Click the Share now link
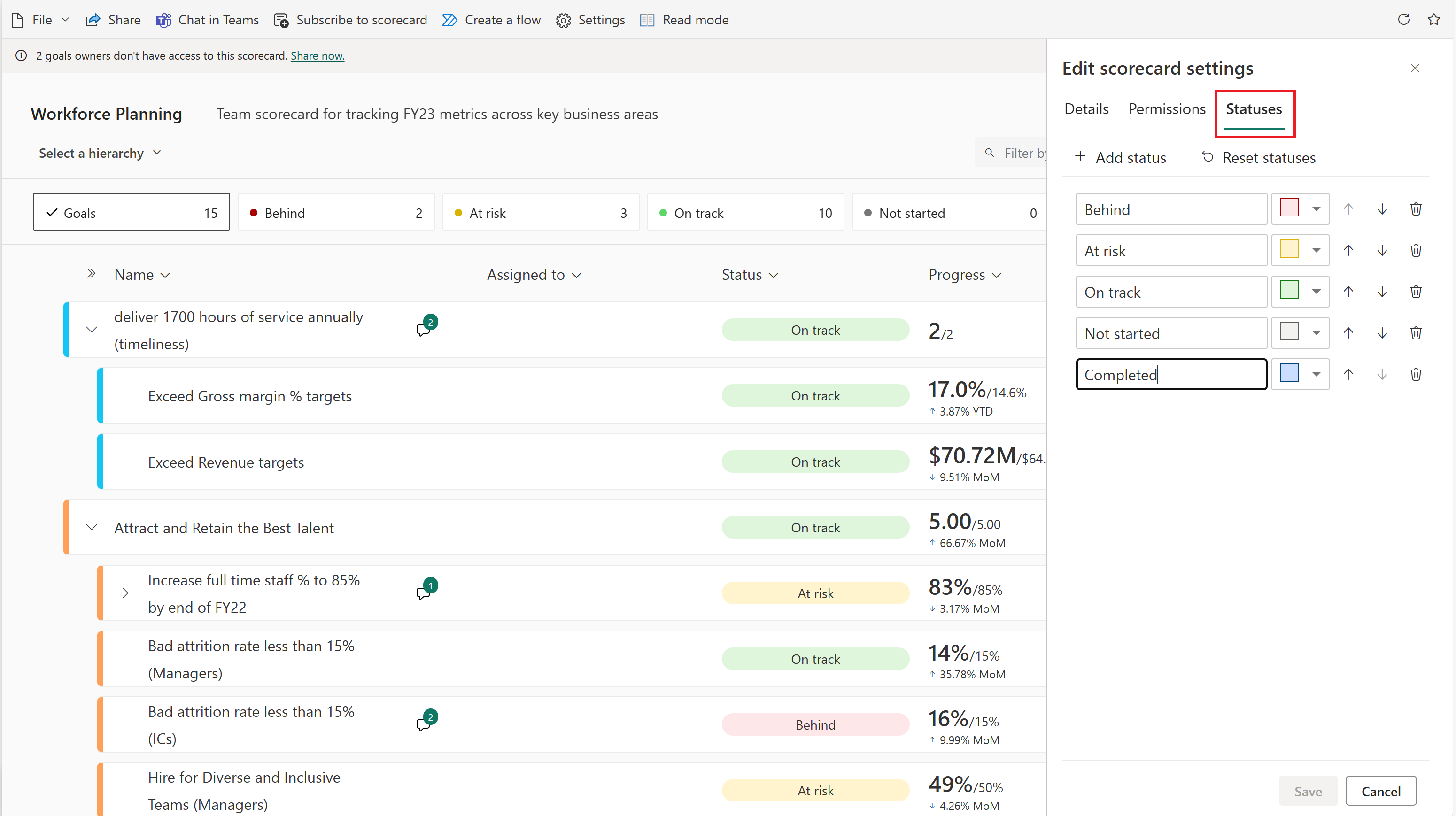Viewport: 1456px width, 816px height. tap(317, 55)
